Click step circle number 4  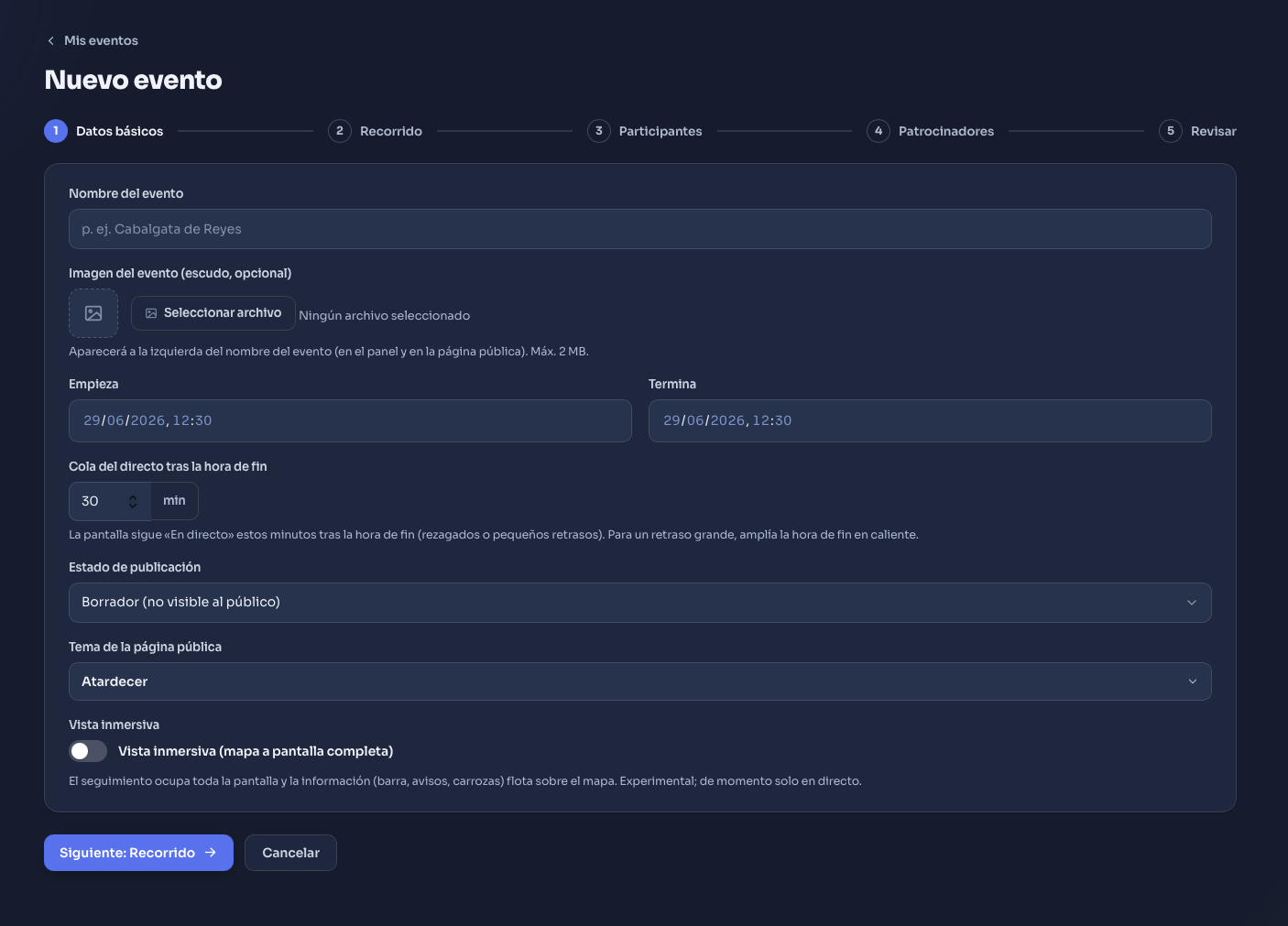coord(879,131)
